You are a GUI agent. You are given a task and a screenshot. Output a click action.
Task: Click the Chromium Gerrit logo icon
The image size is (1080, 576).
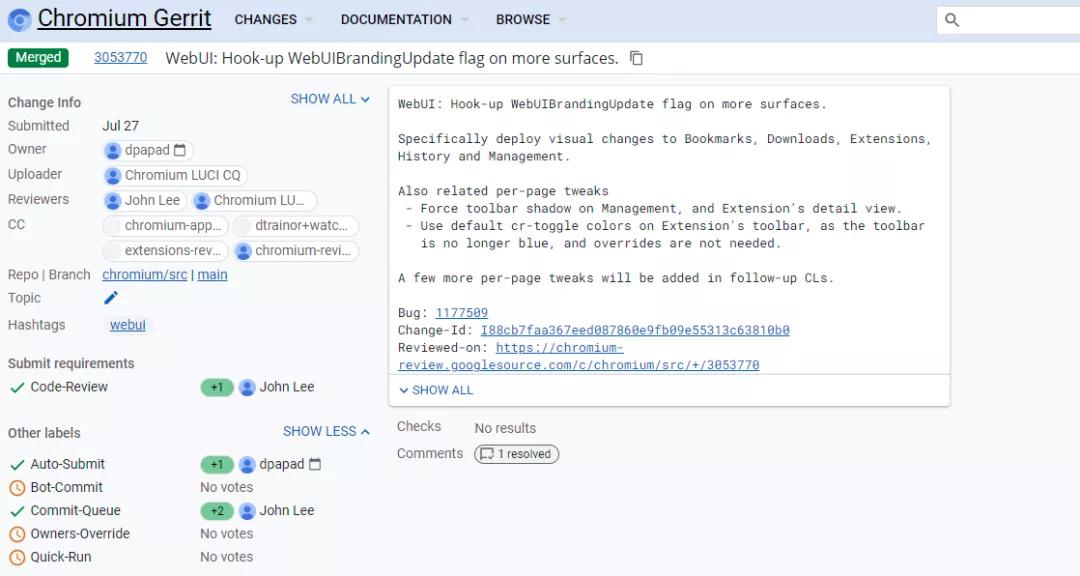(19, 20)
